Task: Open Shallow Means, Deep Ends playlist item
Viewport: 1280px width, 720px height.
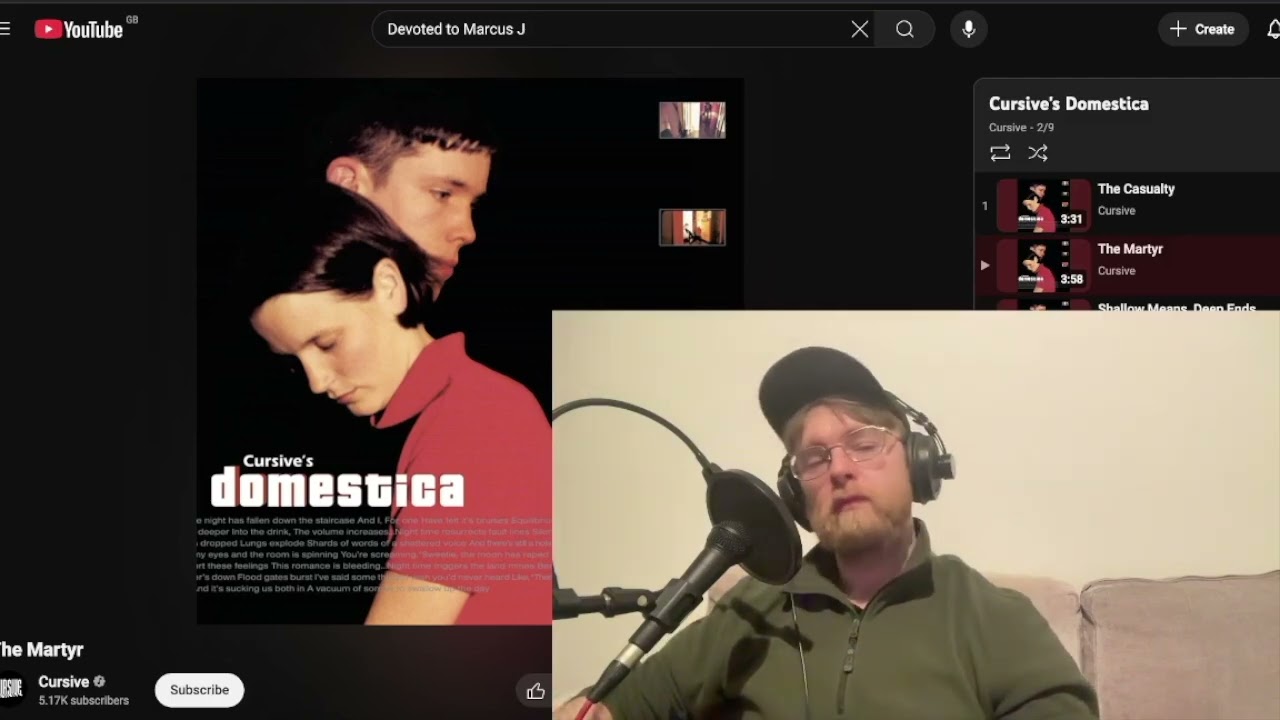Action: pyautogui.click(x=1128, y=305)
